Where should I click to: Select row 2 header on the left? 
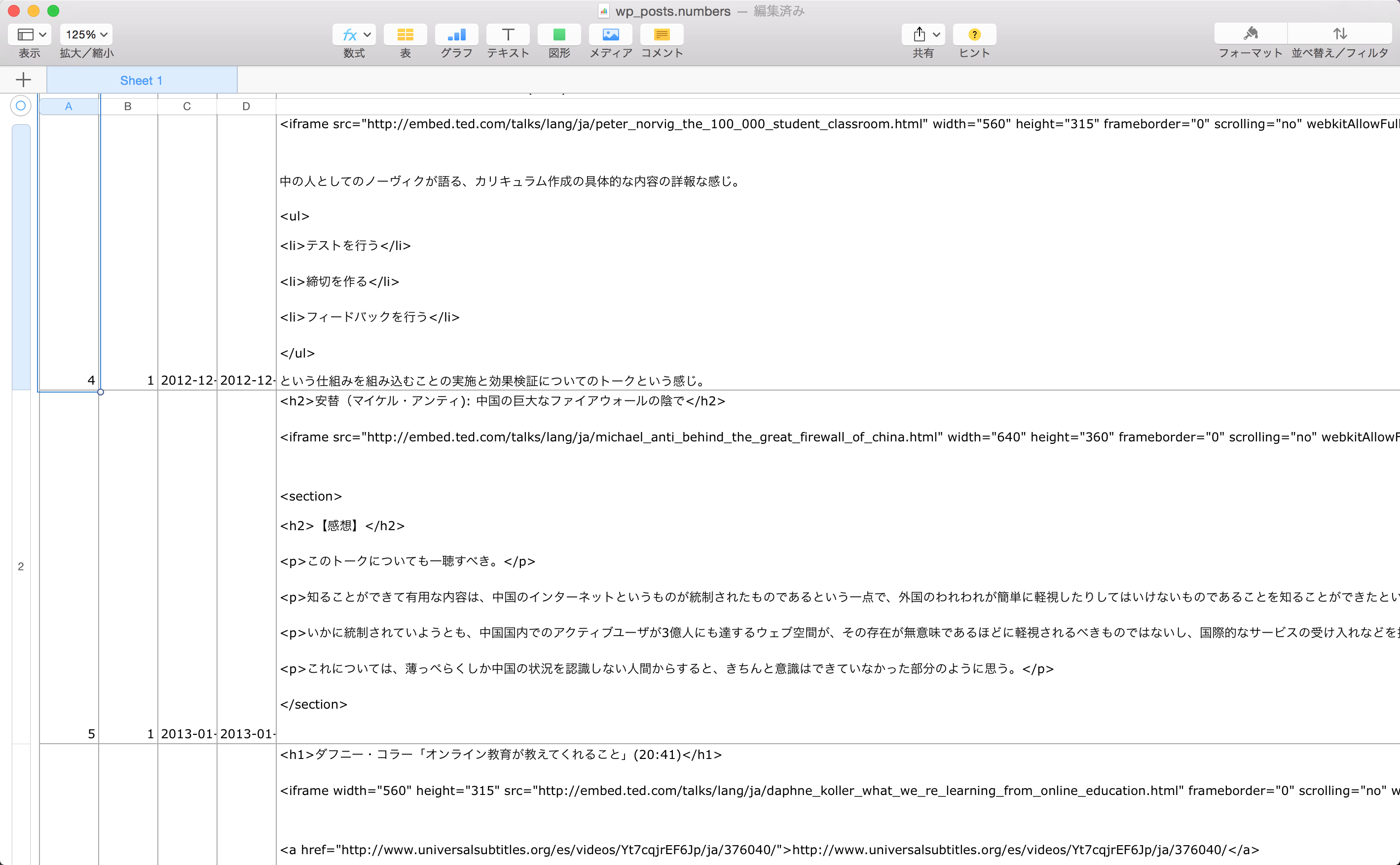tap(21, 566)
